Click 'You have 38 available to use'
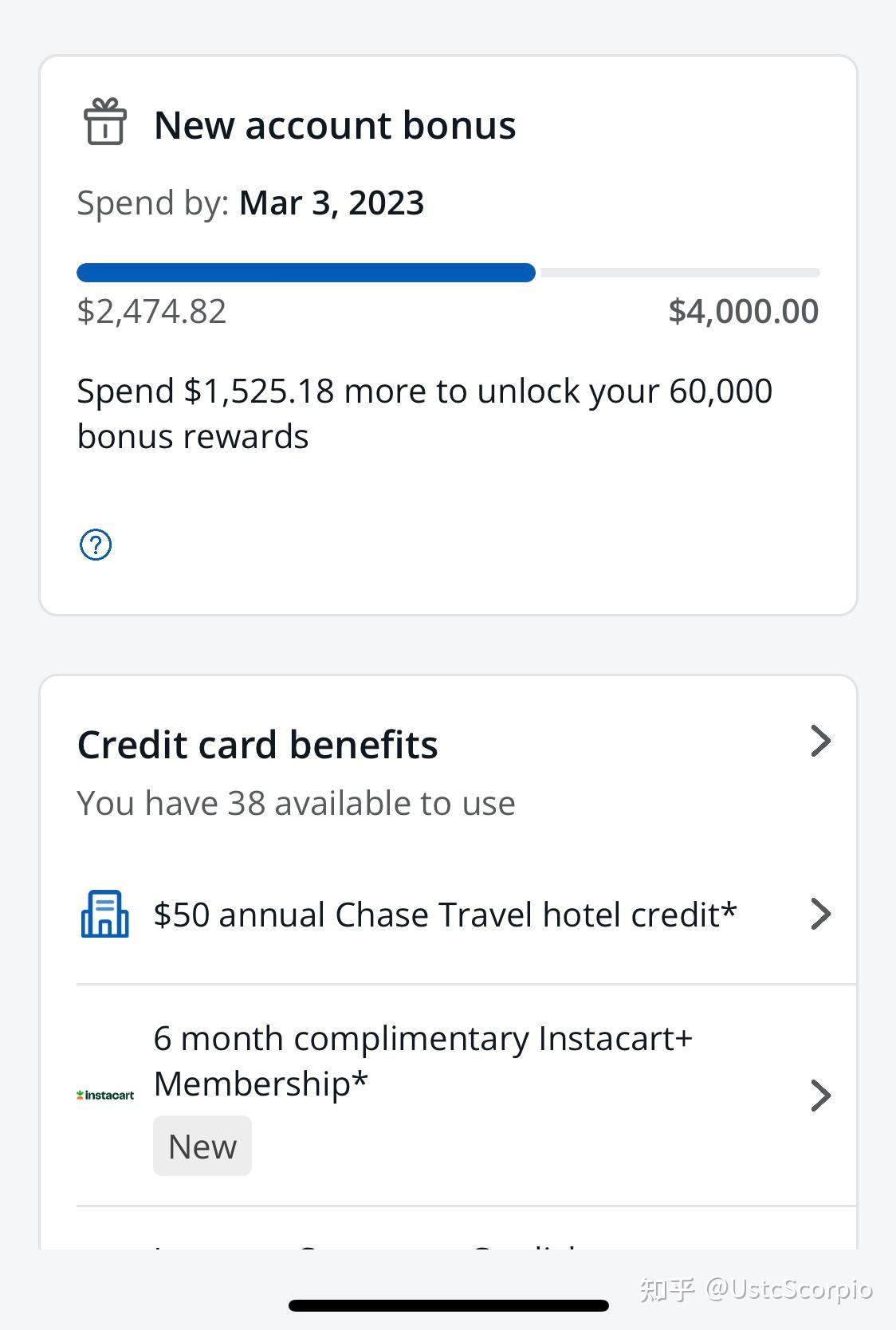The height and width of the screenshot is (1330, 896). coord(296,803)
